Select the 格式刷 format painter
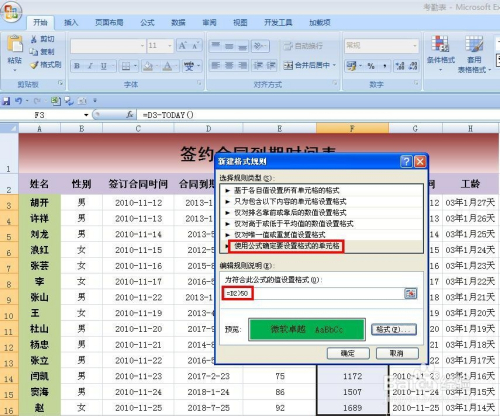The height and width of the screenshot is (416, 500). (x=46, y=65)
